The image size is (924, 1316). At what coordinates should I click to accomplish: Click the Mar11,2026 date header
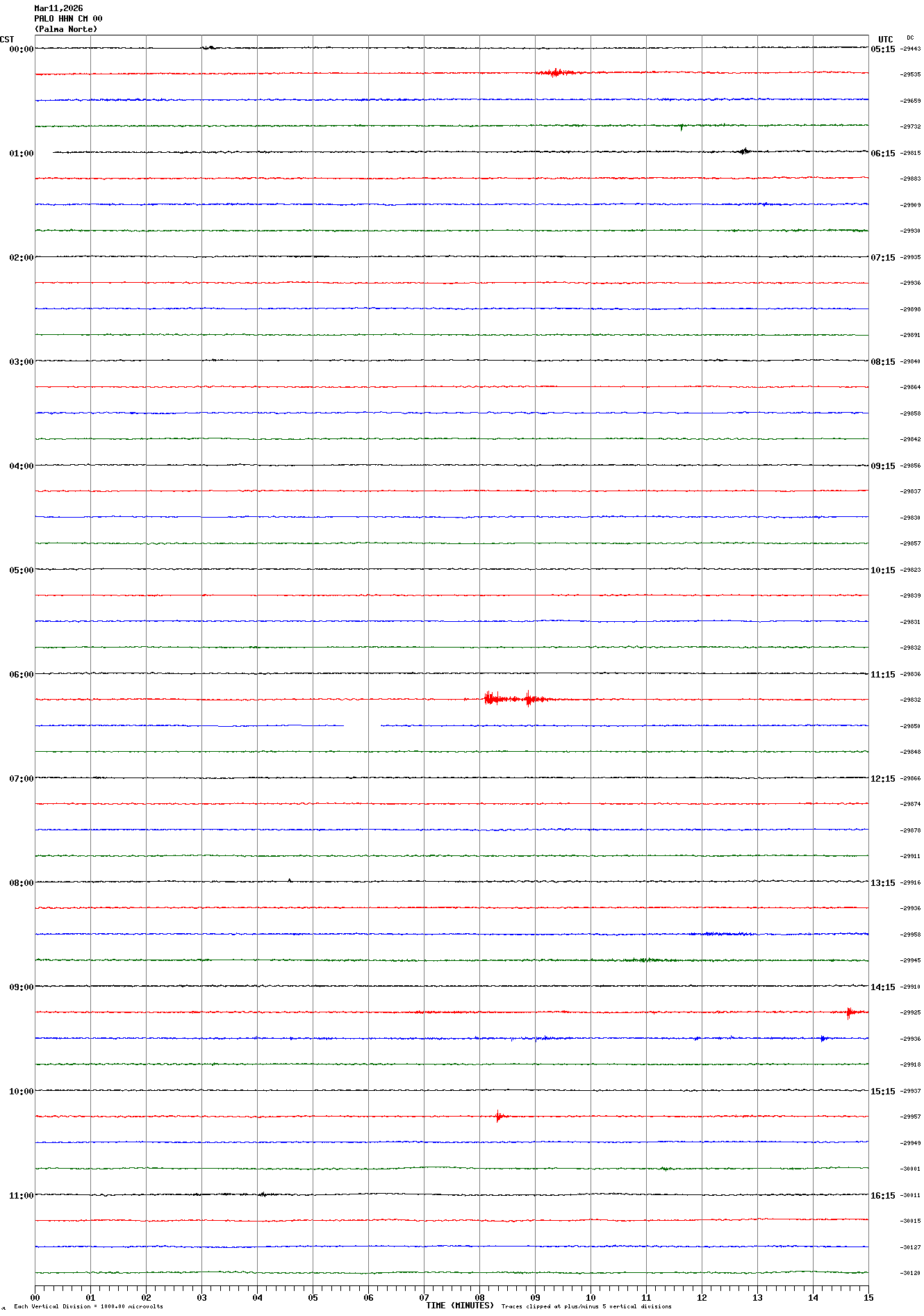coord(58,8)
